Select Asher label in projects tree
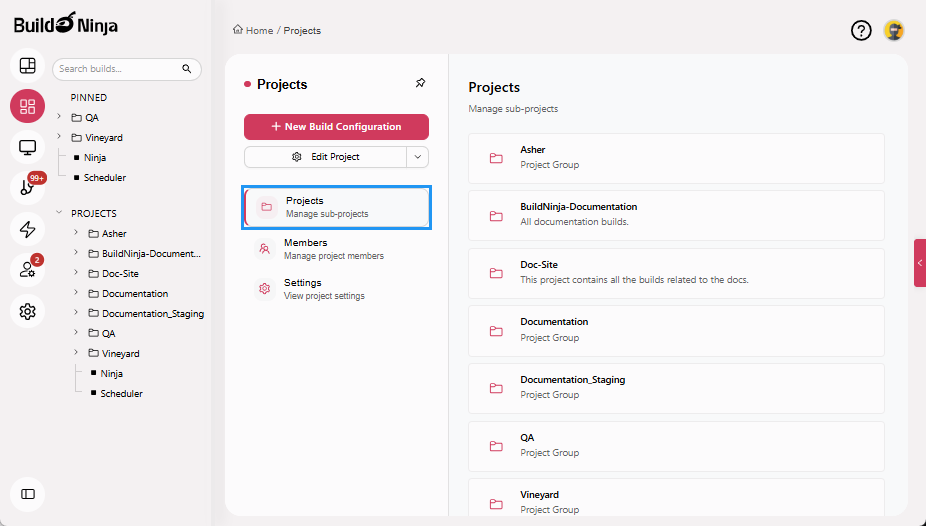The image size is (926, 526). (x=114, y=234)
